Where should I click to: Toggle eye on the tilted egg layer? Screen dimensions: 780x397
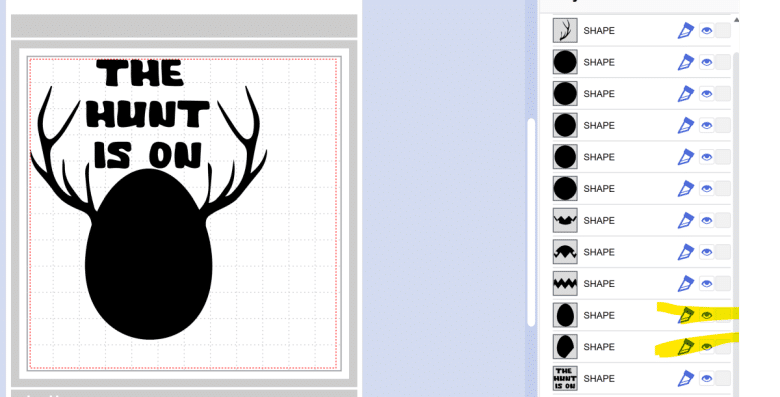[706, 347]
